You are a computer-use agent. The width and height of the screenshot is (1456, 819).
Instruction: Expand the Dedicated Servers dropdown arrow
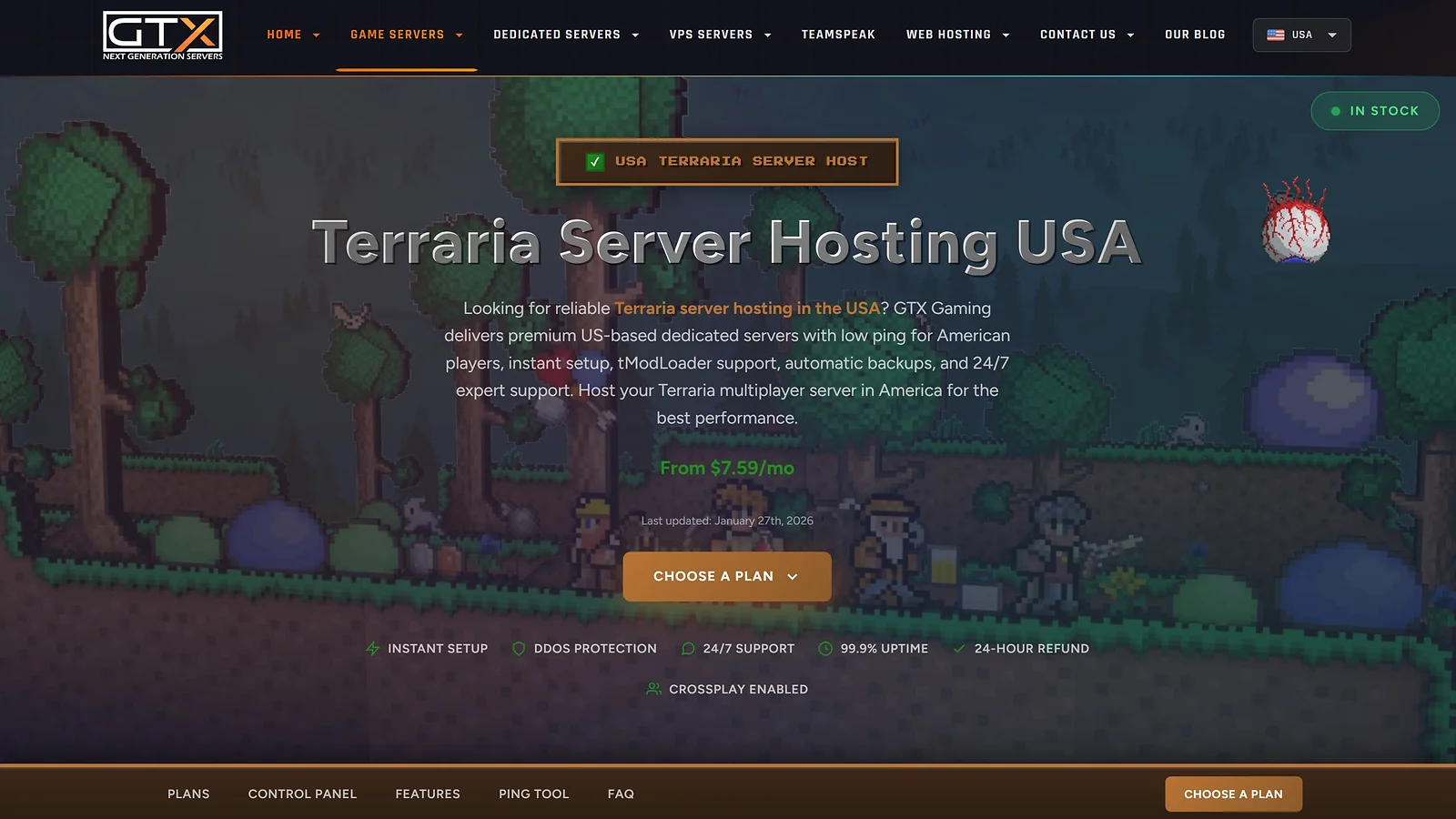[635, 35]
